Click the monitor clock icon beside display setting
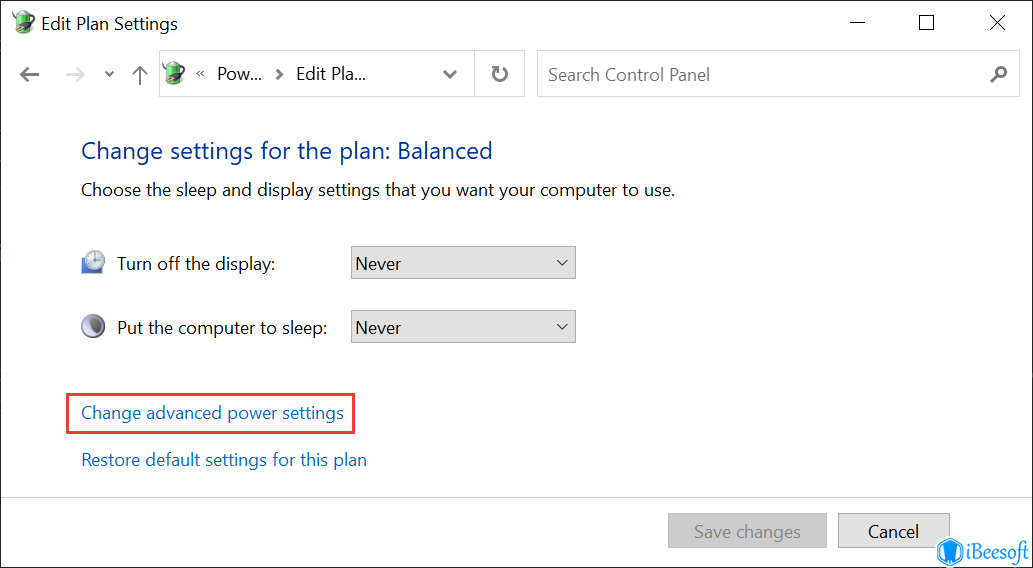Screen dimensions: 1033x568 point(93,262)
